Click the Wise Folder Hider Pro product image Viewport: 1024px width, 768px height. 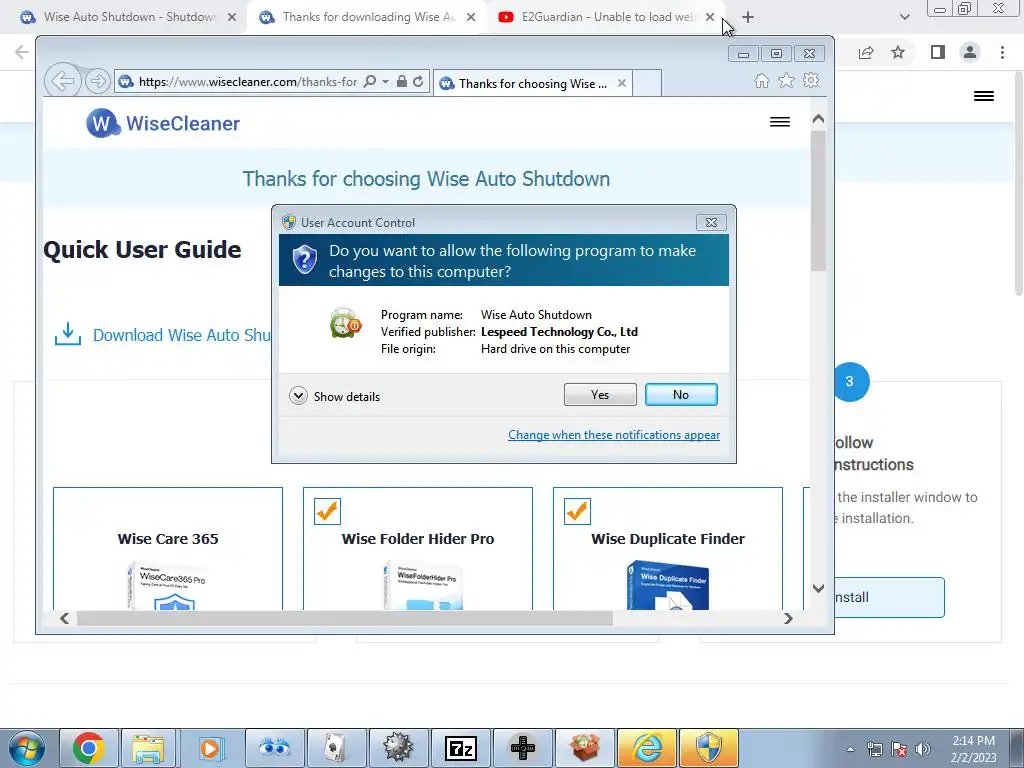(x=421, y=585)
